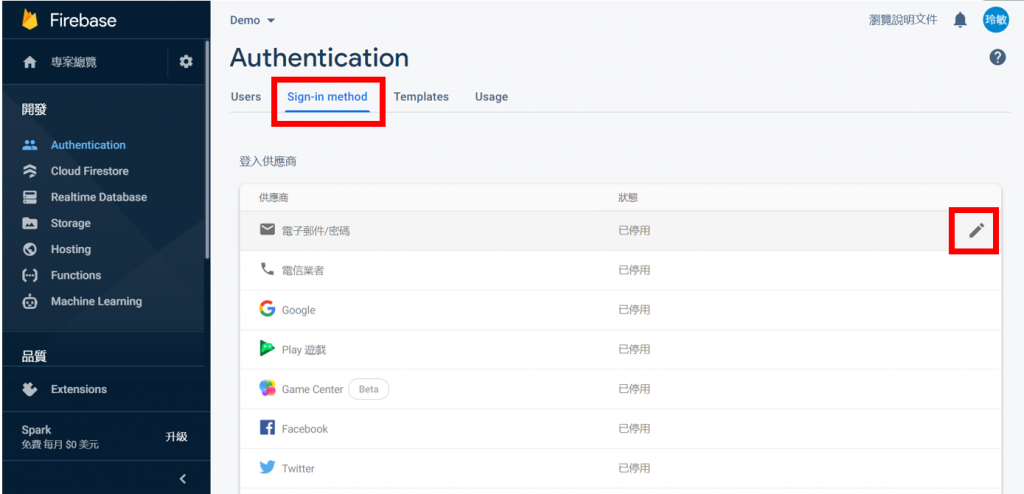The width and height of the screenshot is (1024, 494).
Task: Click the help question mark icon
Action: coord(997,58)
